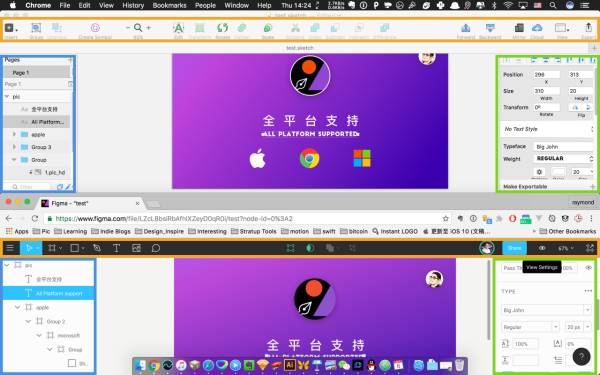Click the Create Symbol icon in Sketch

95,28
